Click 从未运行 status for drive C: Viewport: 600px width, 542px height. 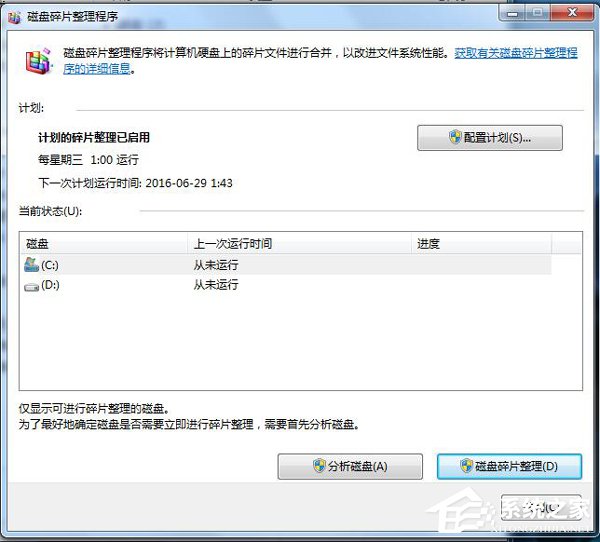(216, 265)
